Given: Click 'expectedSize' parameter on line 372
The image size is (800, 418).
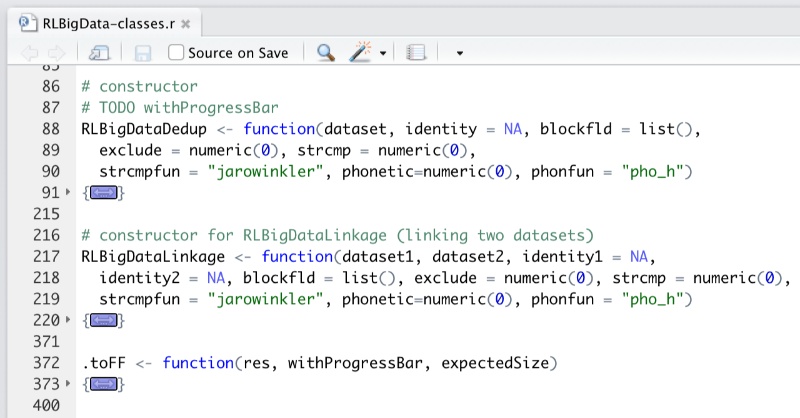Looking at the screenshot, I should coord(495,363).
